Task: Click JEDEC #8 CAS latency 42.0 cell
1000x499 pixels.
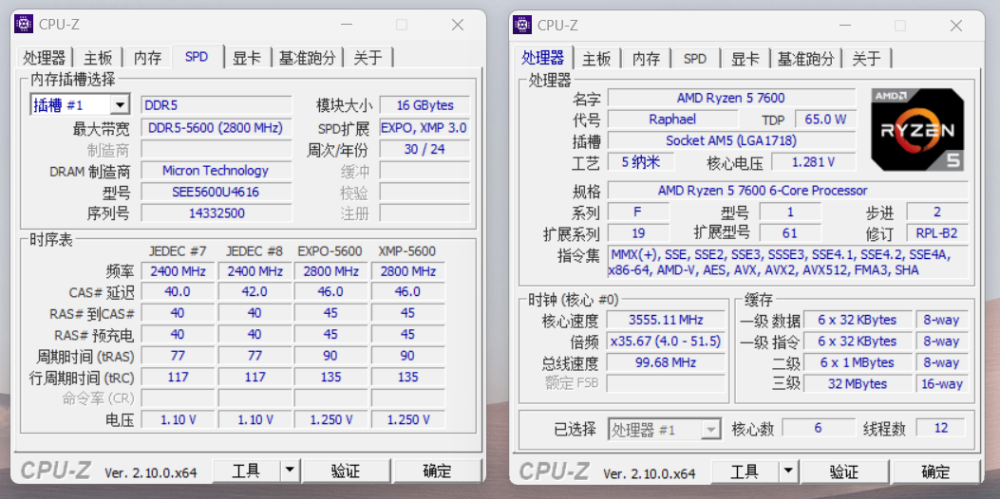Action: (254, 292)
